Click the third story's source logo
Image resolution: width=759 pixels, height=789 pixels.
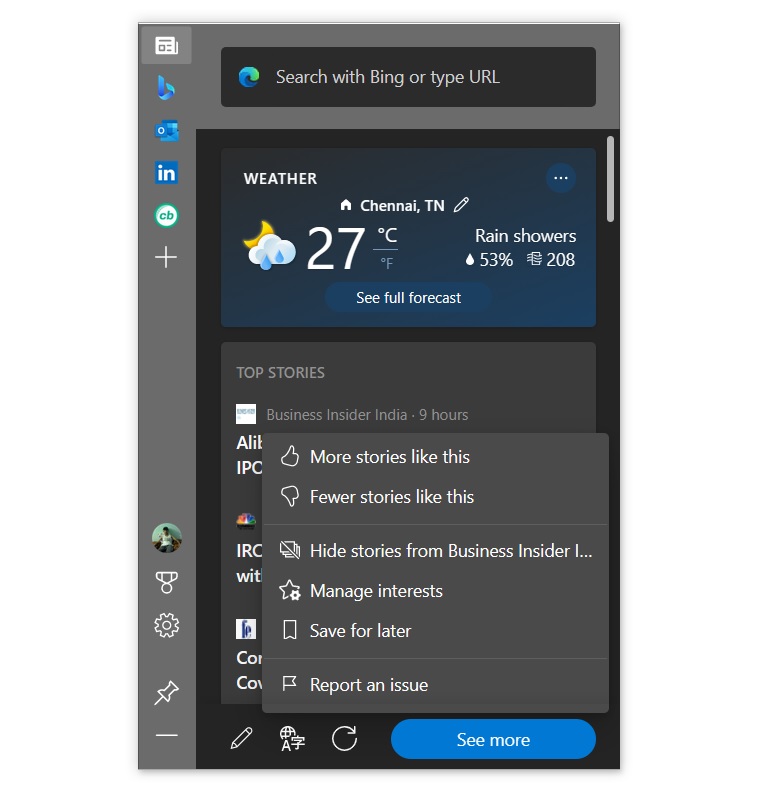coord(246,629)
